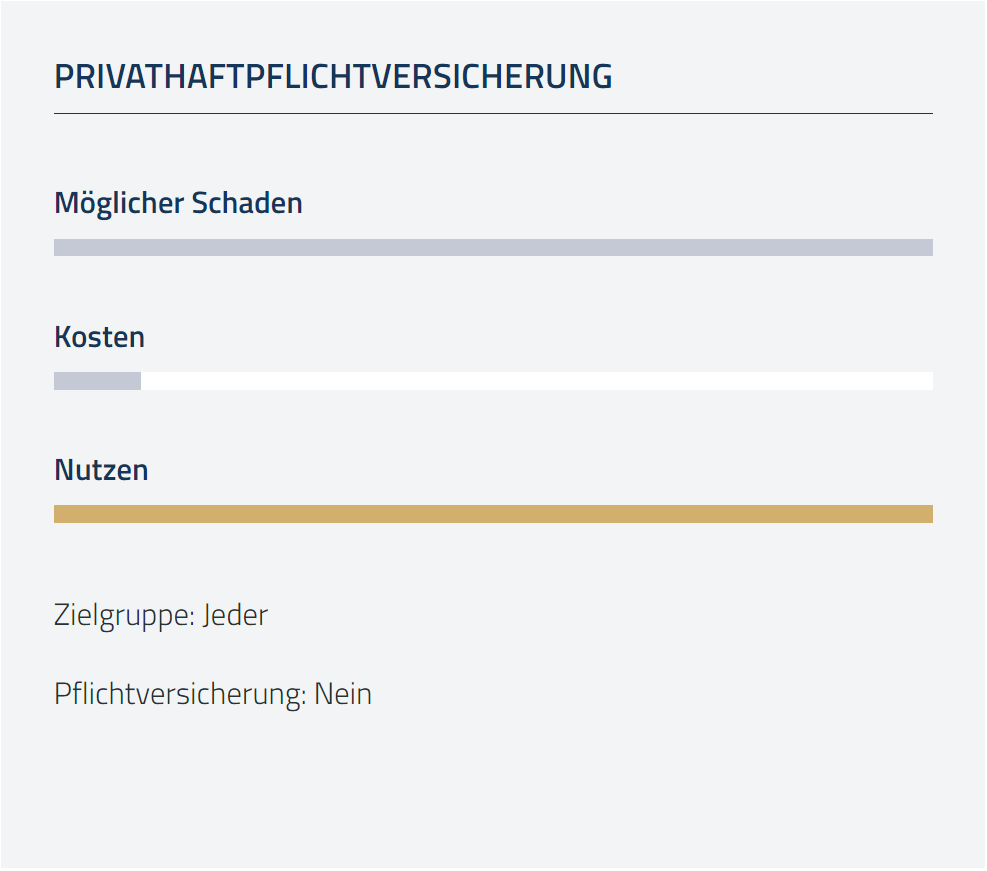987x871 pixels.
Task: Click the value Nein after Pflichtversicherung
Action: [343, 694]
